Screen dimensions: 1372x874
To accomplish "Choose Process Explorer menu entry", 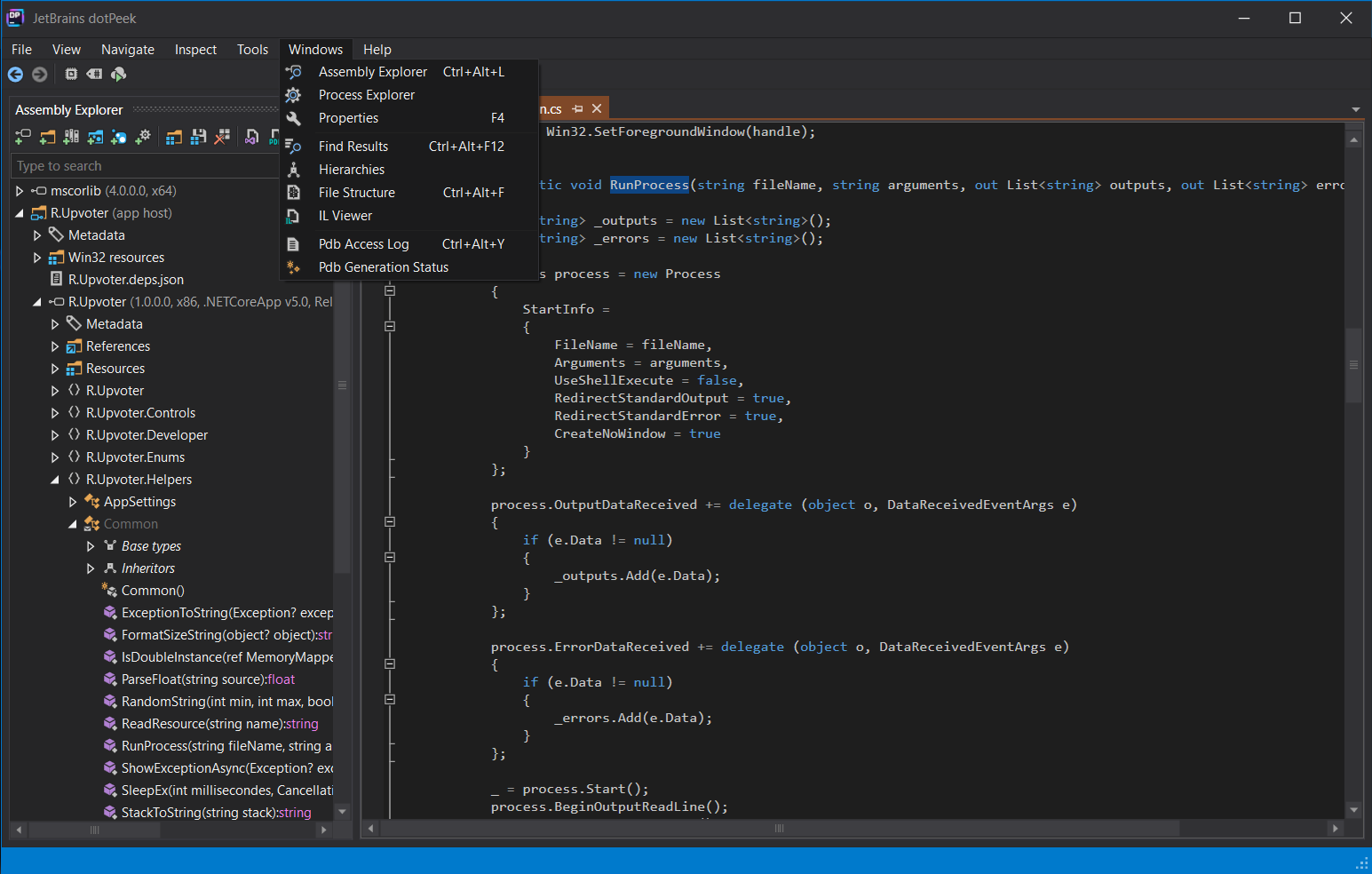I will [408, 95].
